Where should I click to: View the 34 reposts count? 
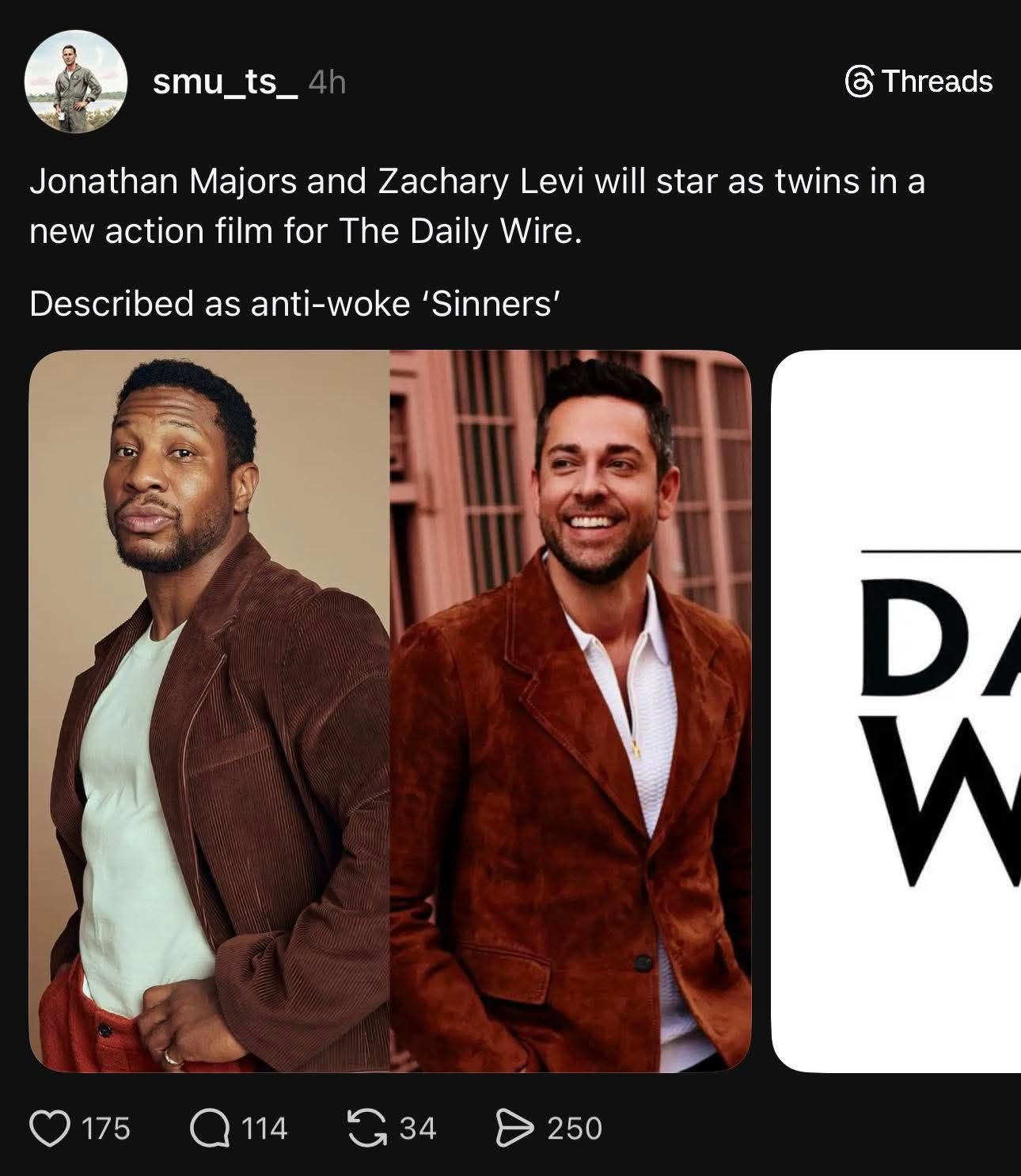[417, 1128]
